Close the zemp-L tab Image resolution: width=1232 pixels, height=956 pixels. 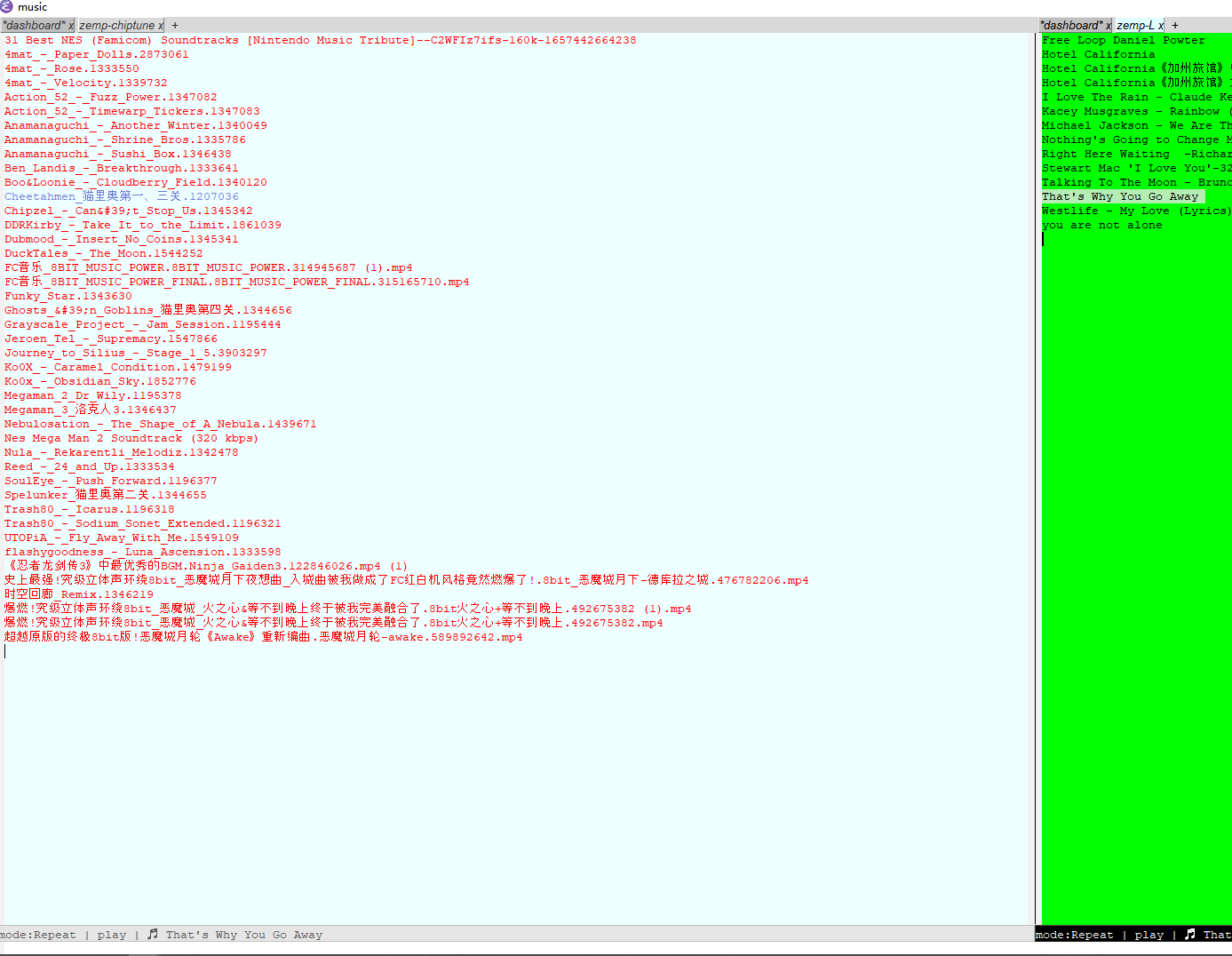(x=1161, y=26)
